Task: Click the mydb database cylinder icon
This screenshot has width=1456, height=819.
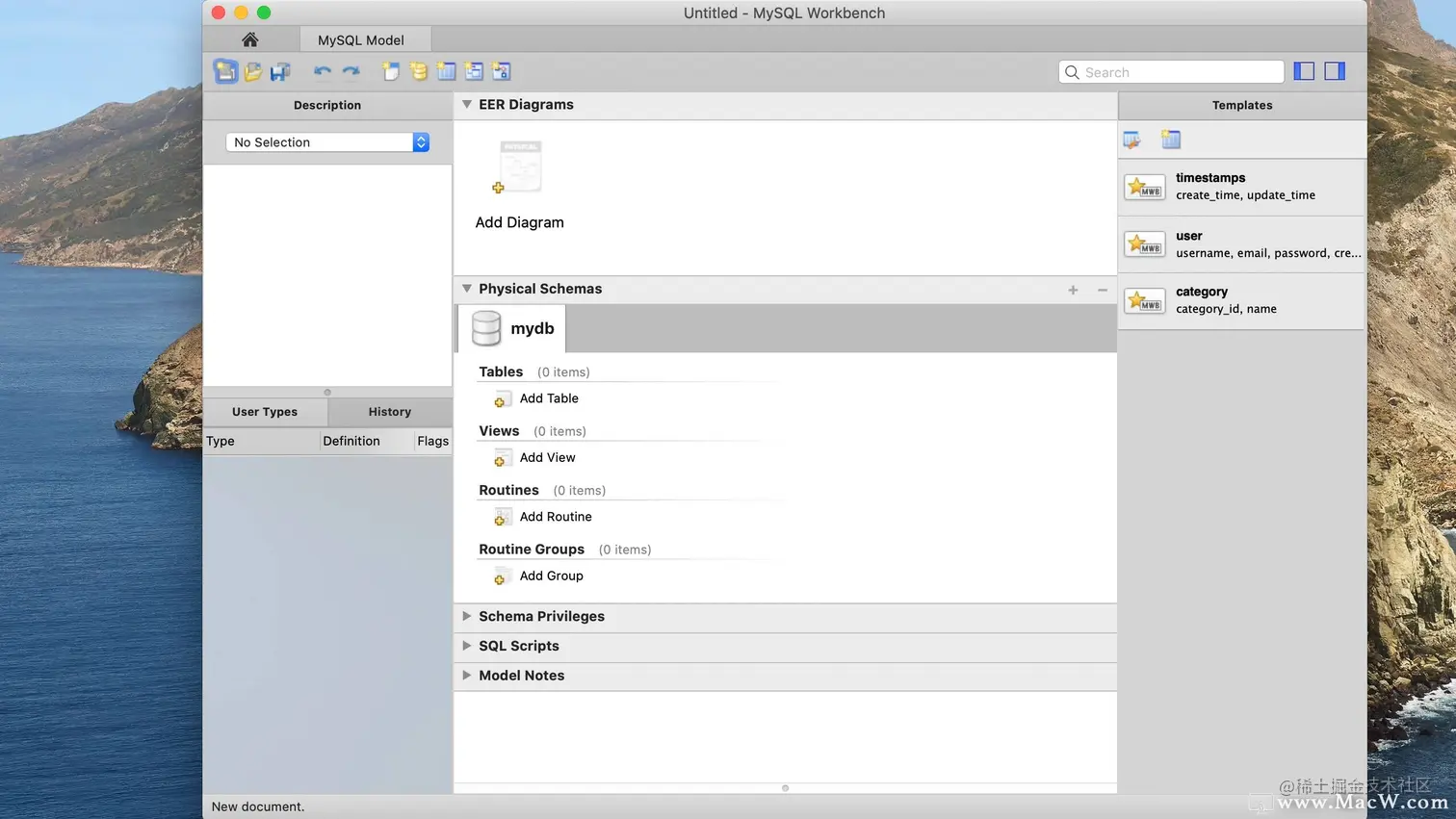Action: (486, 328)
